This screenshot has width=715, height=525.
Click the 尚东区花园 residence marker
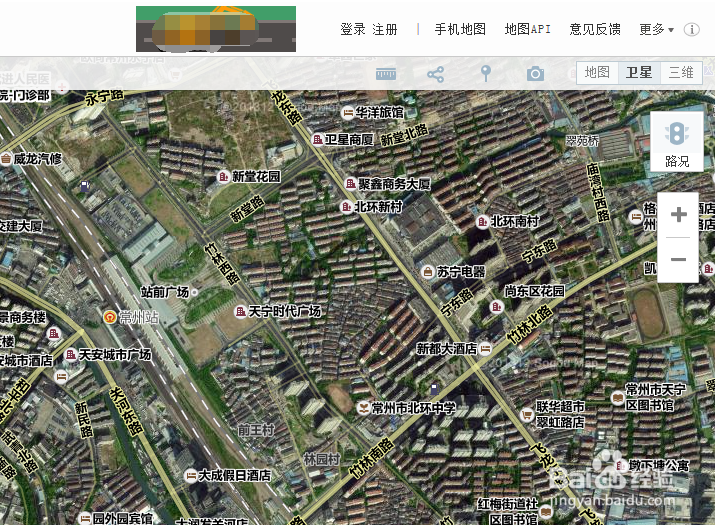(496, 307)
